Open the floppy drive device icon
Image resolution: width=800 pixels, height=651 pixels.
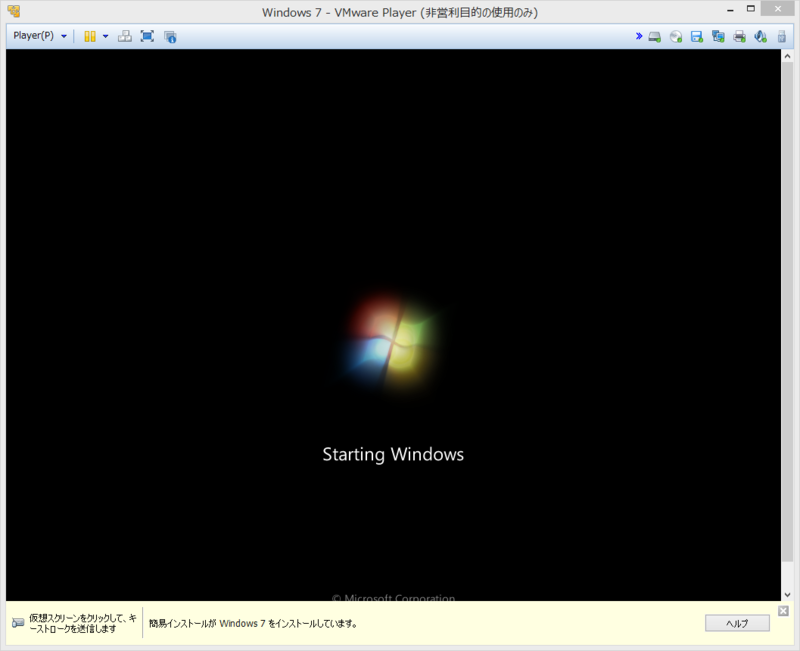point(697,36)
